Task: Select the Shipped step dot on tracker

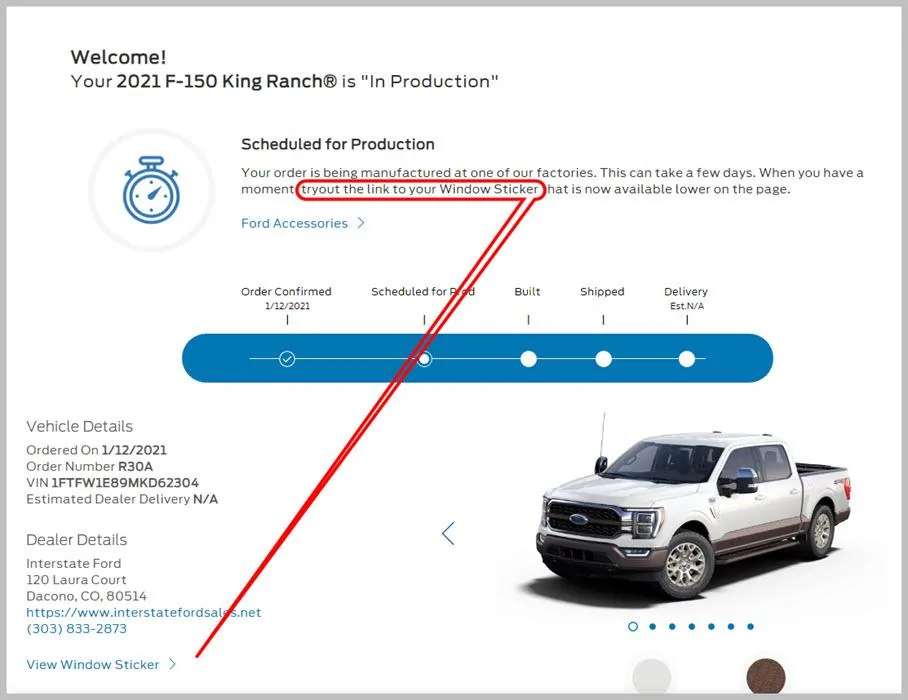Action: tap(603, 359)
